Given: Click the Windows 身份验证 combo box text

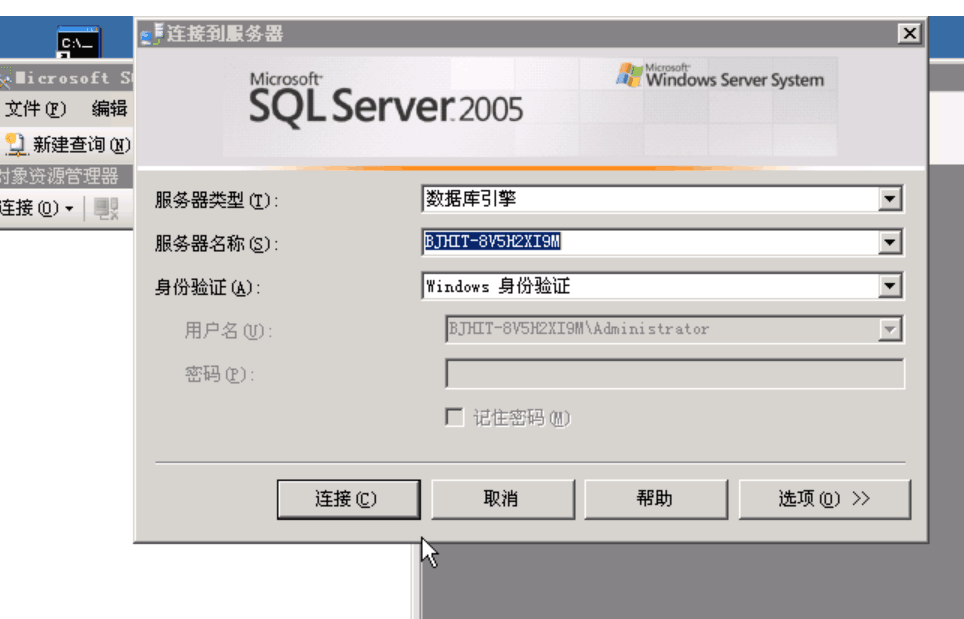Looking at the screenshot, I should coord(498,286).
